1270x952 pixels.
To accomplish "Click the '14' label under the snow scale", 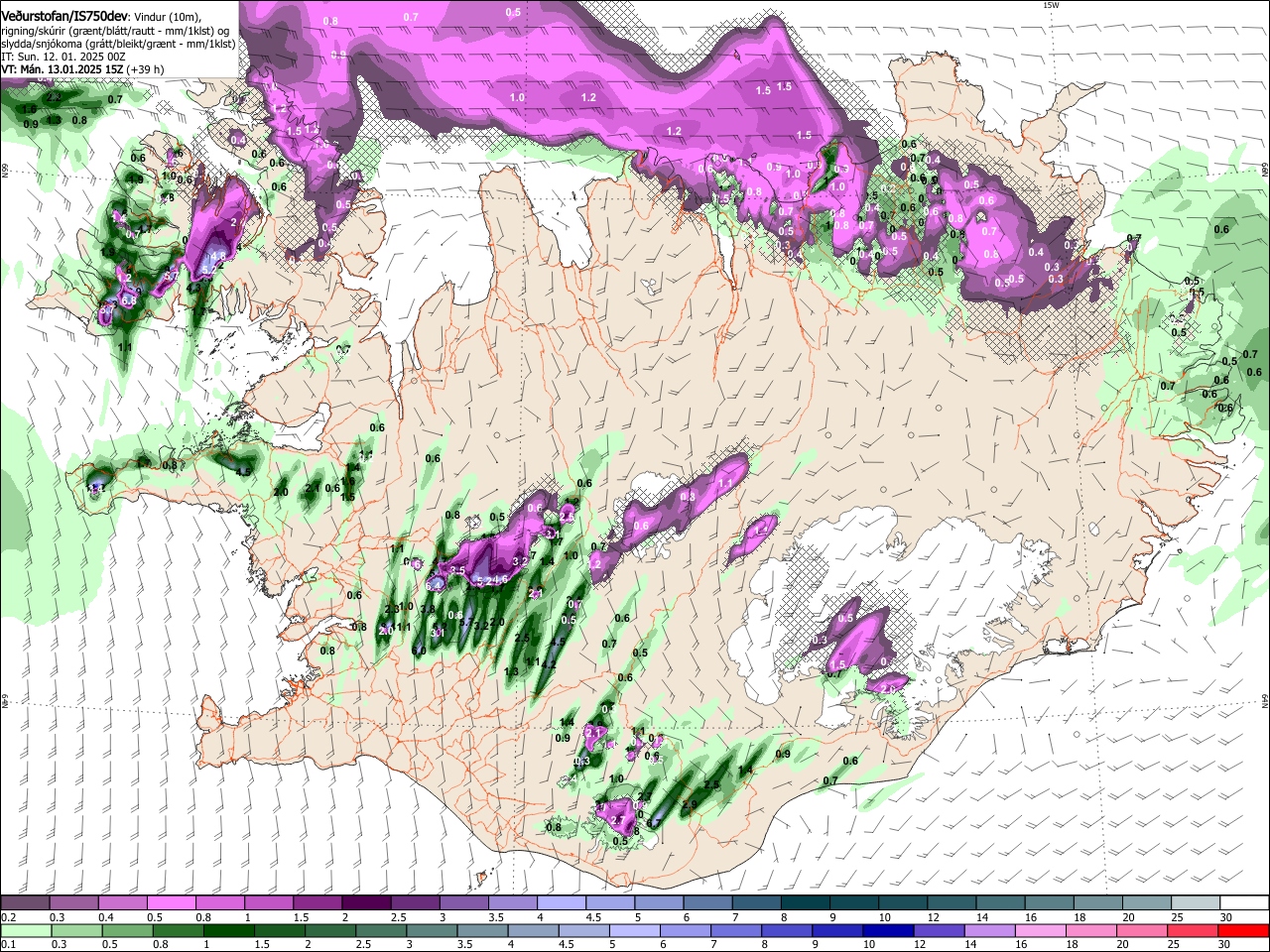I will point(982,917).
